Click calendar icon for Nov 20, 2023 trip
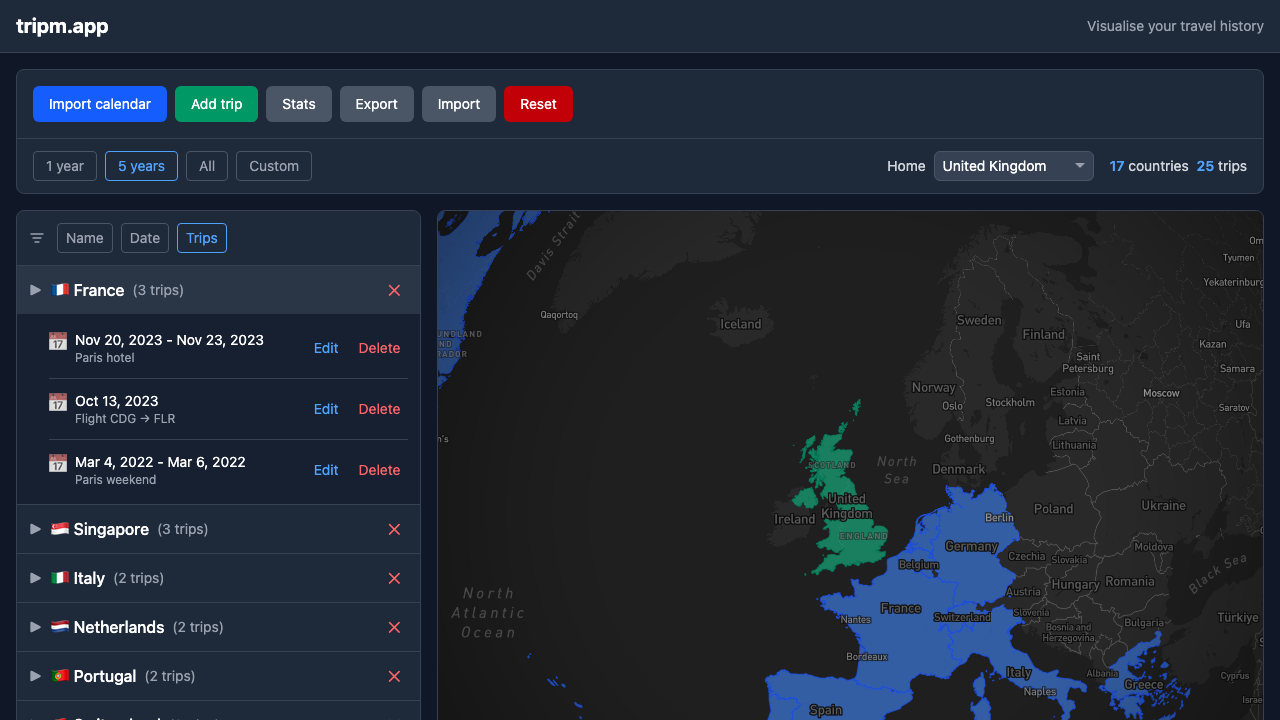This screenshot has width=1280, height=720. [x=58, y=341]
